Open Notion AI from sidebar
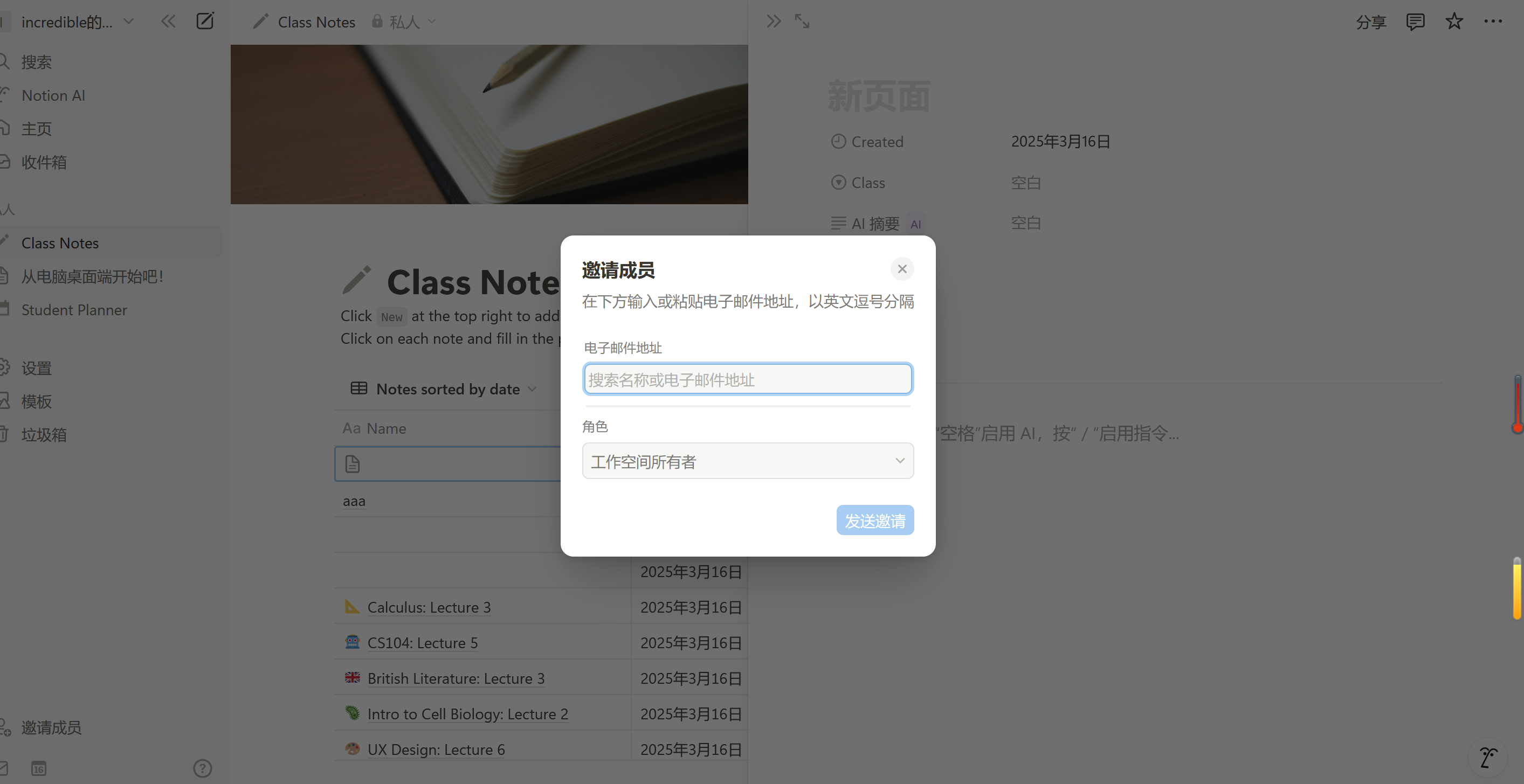Viewport: 1524px width, 784px height. [53, 95]
